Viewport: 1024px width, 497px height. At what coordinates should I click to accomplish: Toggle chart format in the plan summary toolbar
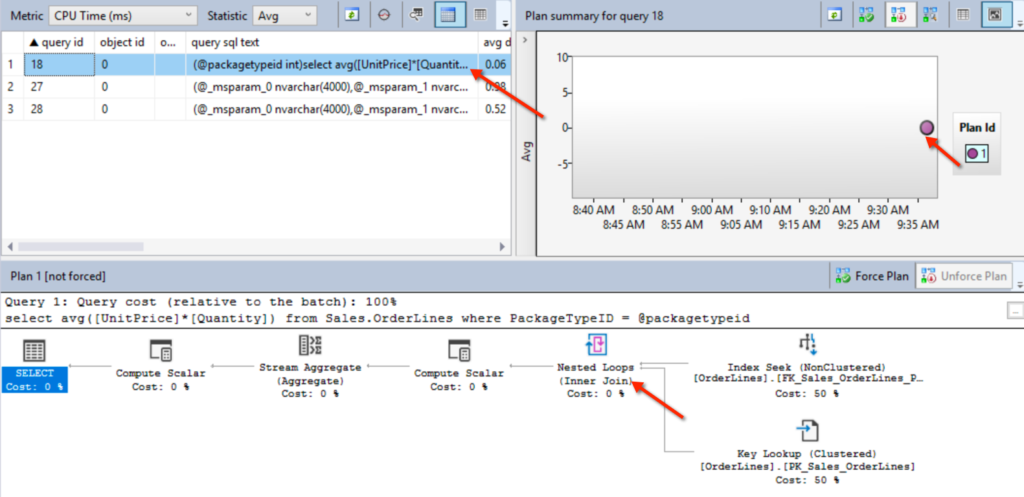tap(995, 16)
